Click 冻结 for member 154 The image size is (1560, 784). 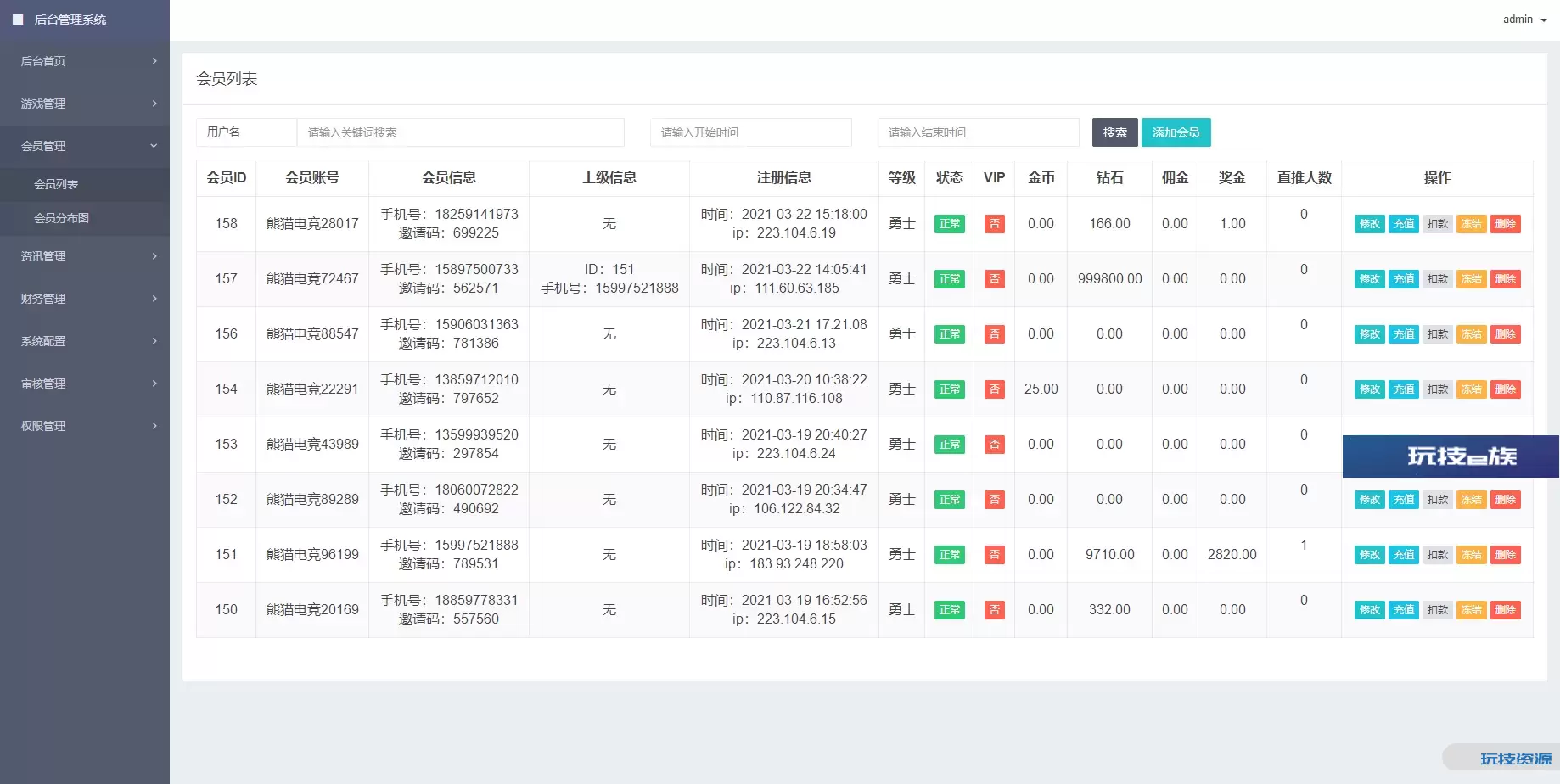[1471, 389]
